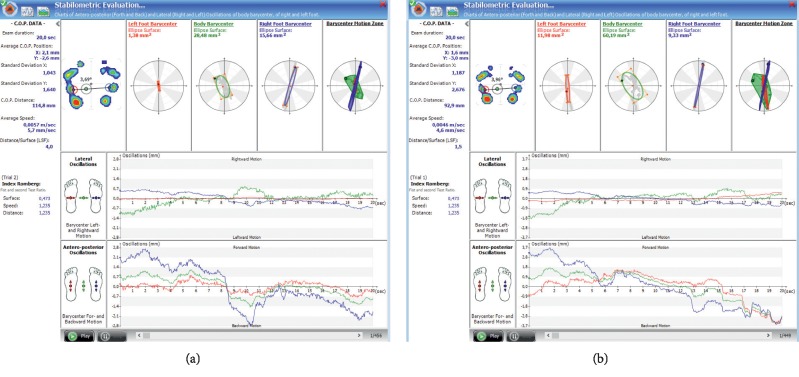Screen dimensions: 799x377
Task: Click the frame scrollbar thumb in window (a)
Action: [146, 336]
